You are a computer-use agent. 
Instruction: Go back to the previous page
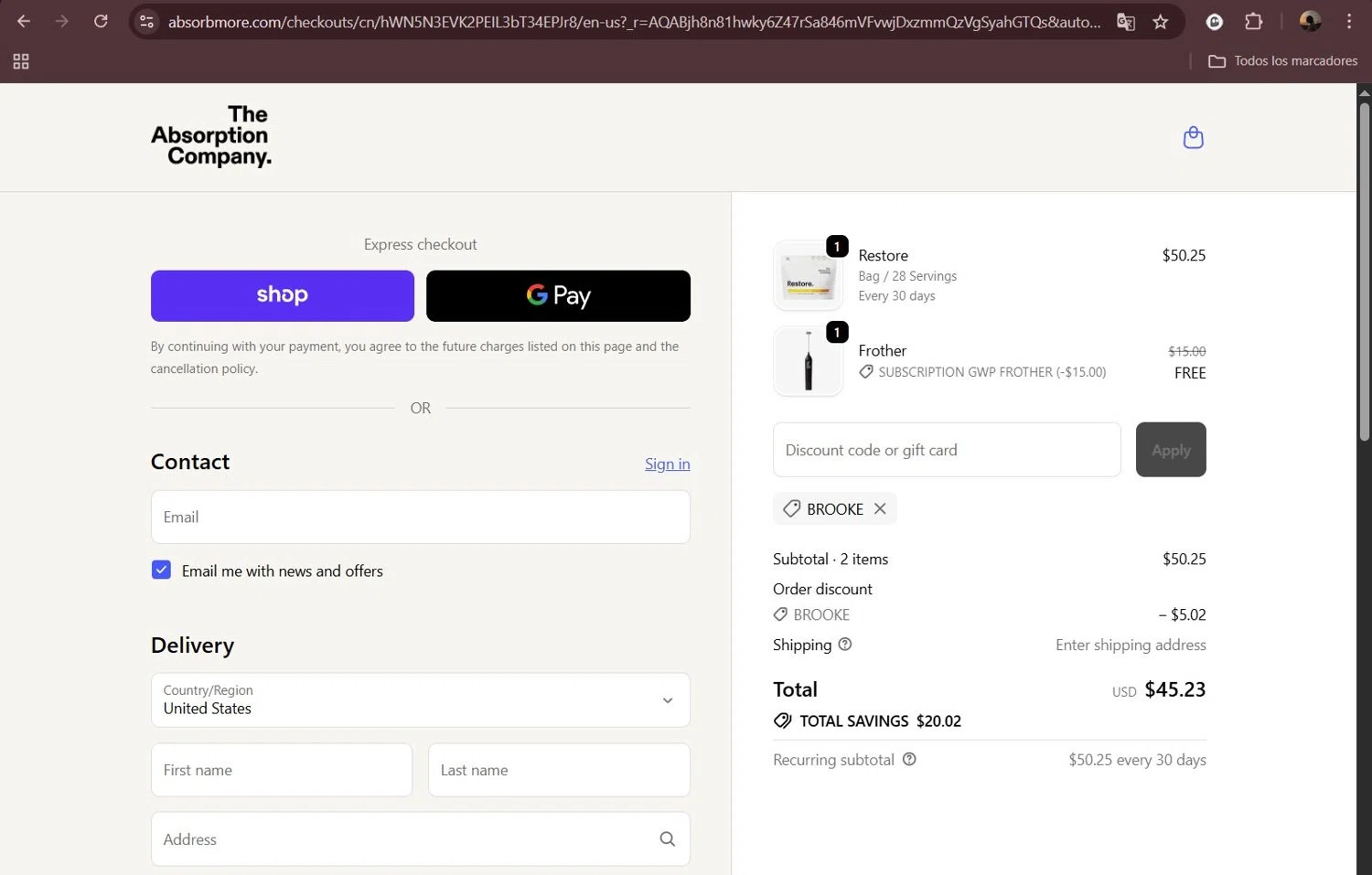pos(24,21)
